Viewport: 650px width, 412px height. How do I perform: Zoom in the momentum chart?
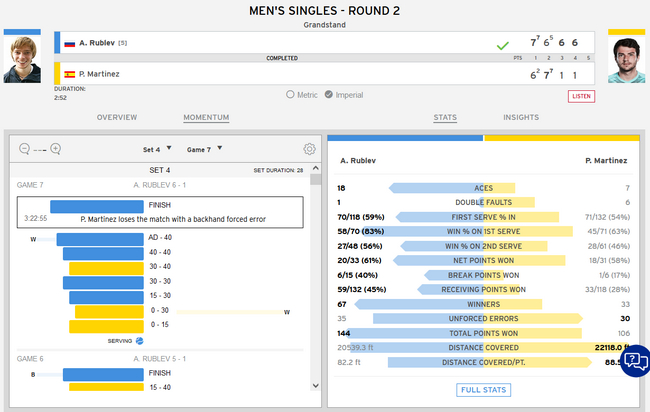56,149
